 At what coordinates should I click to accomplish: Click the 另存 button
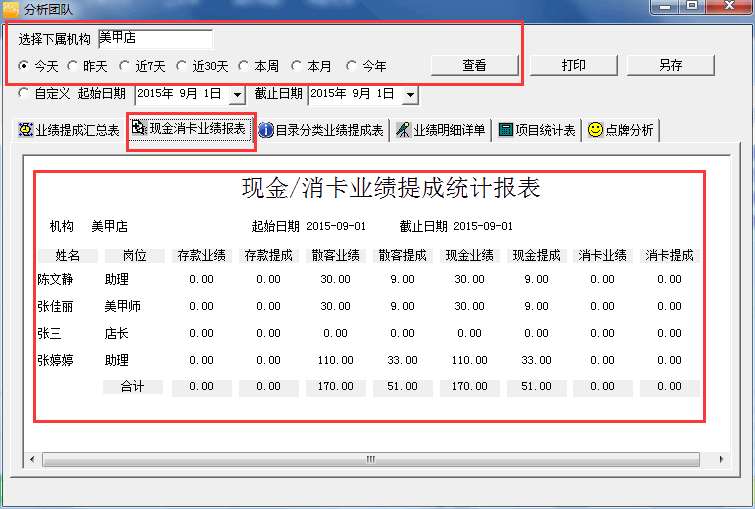[x=671, y=65]
